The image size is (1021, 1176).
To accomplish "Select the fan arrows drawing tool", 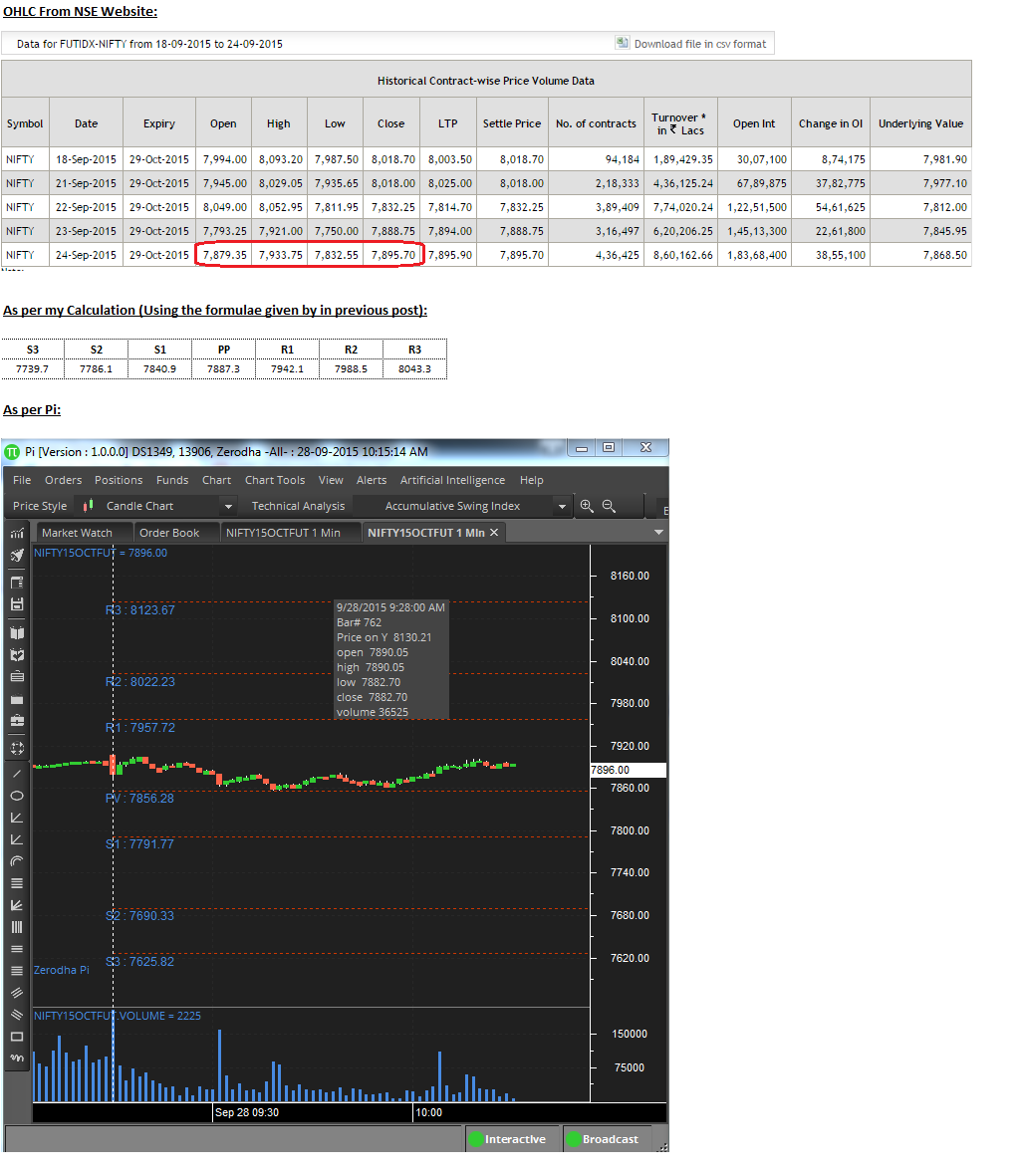I will [x=17, y=905].
